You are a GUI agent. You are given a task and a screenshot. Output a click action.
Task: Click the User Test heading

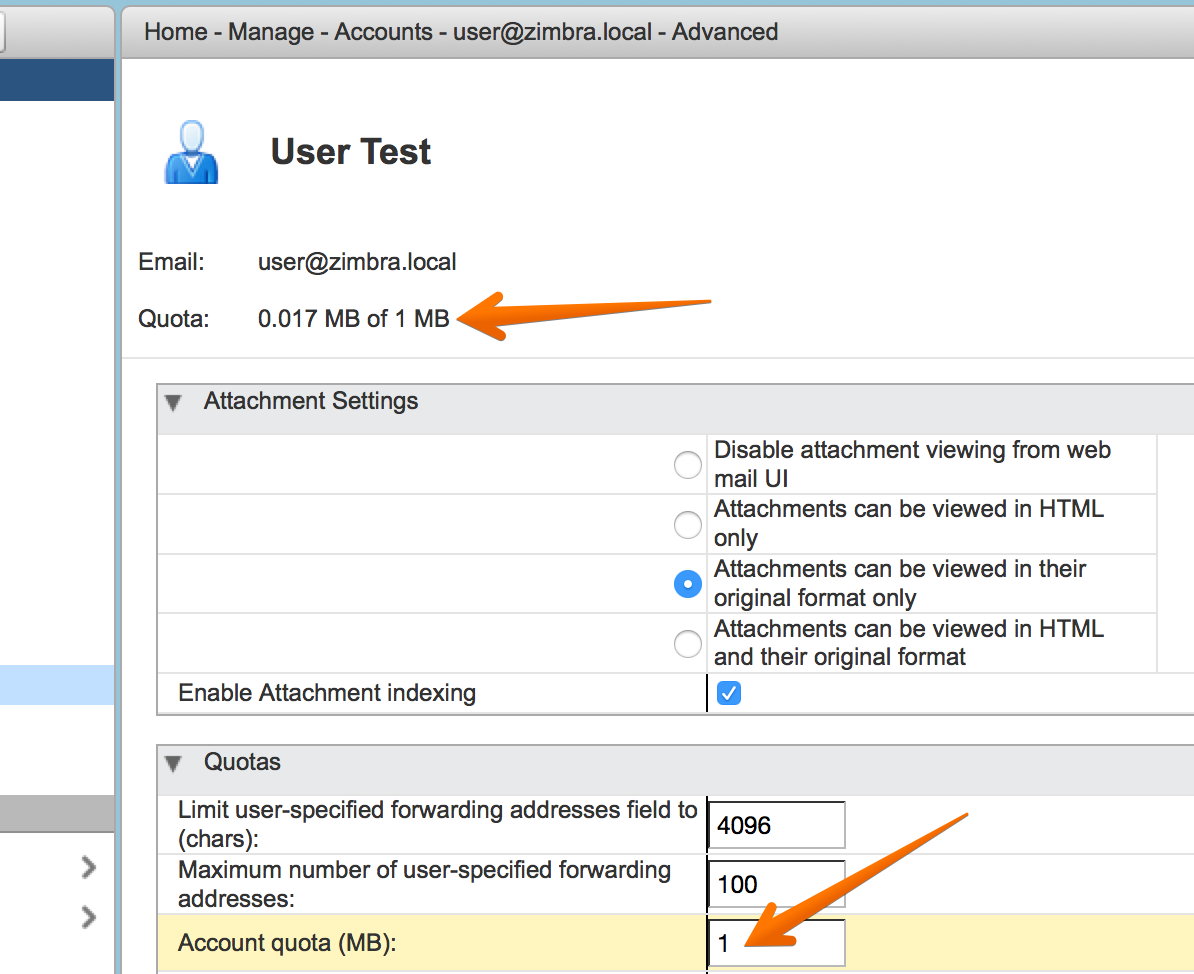350,152
